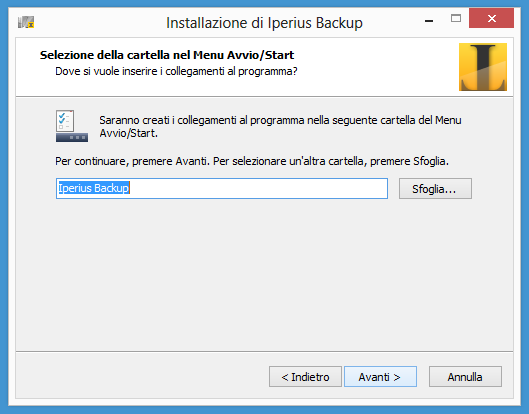Viewport: 529px width, 414px height.
Task: Click the highlighted 'Iperius Backup' text
Action: (x=94, y=188)
